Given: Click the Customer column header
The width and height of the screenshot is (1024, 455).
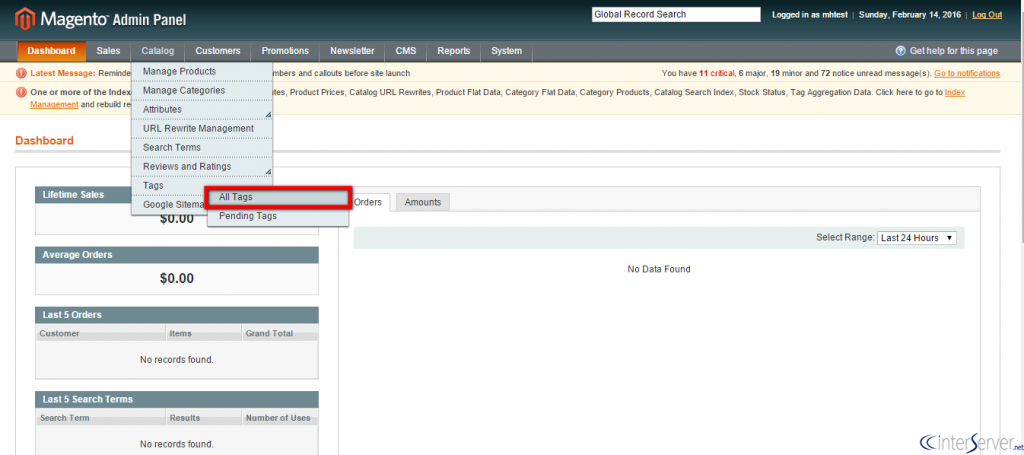Looking at the screenshot, I should tap(101, 334).
